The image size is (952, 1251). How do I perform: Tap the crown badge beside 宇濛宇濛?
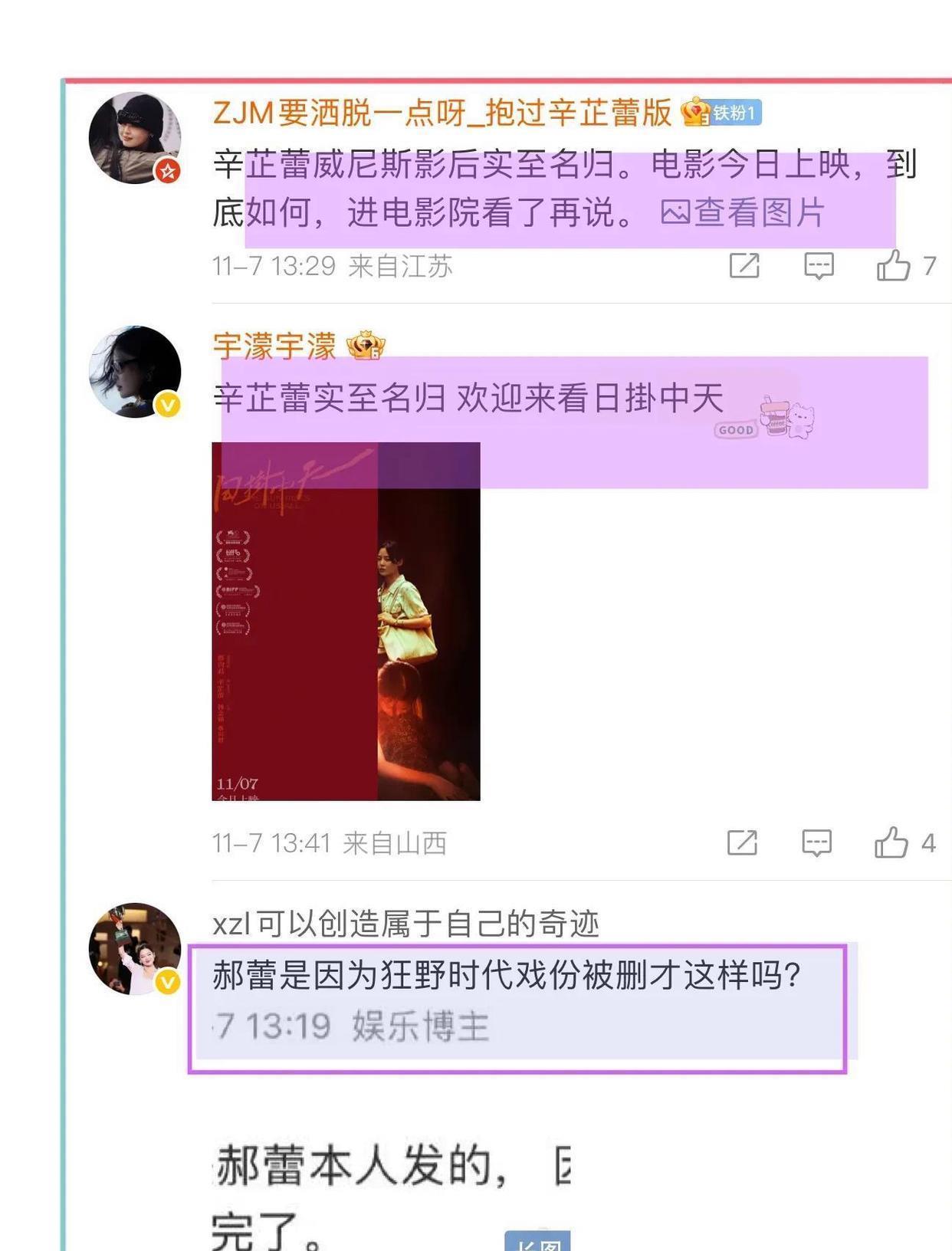point(366,346)
